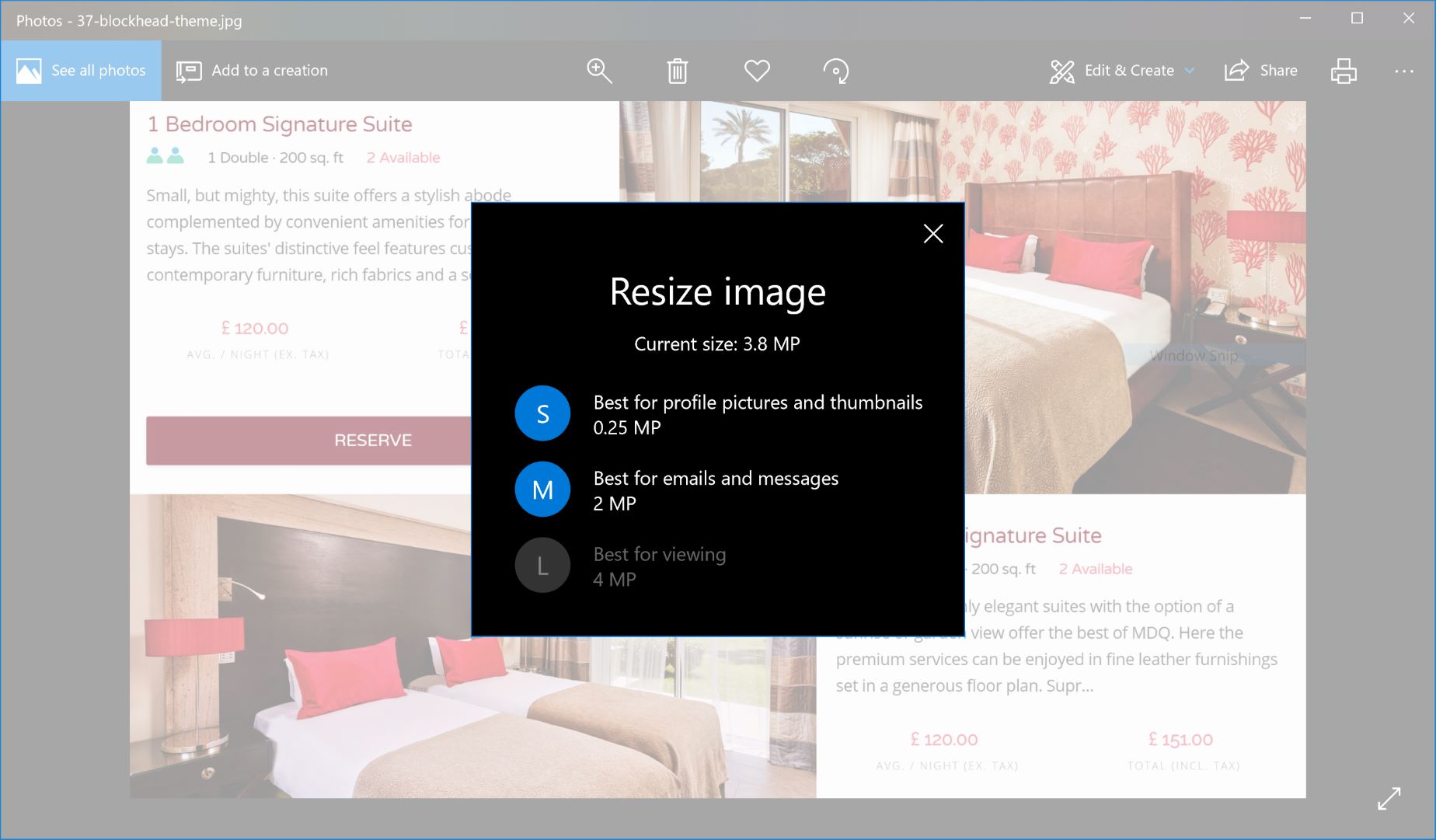Click the See all photos picture icon
Screen dimensions: 1436x840
(x=29, y=71)
